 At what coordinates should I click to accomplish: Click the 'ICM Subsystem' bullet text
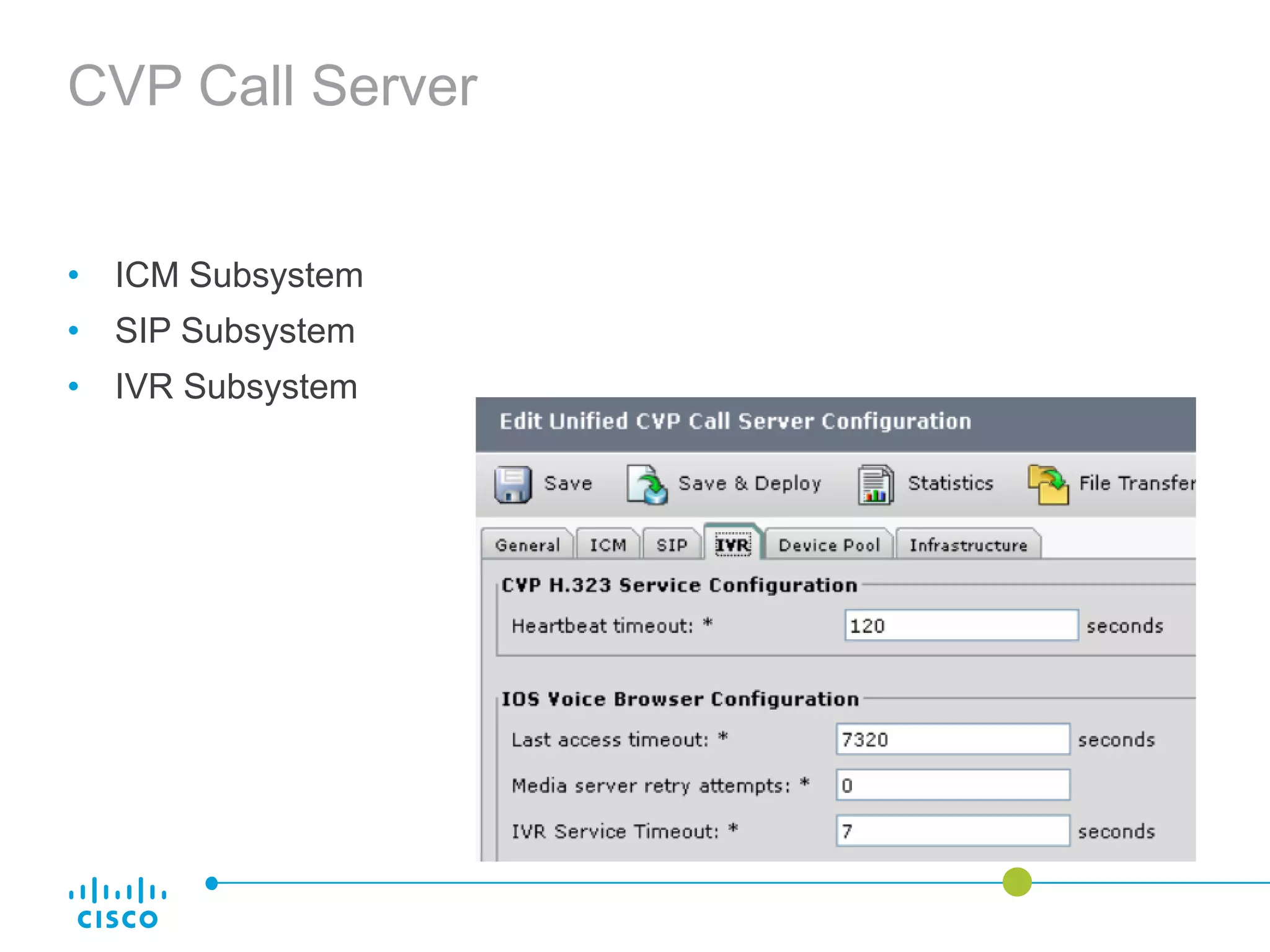tap(239, 275)
